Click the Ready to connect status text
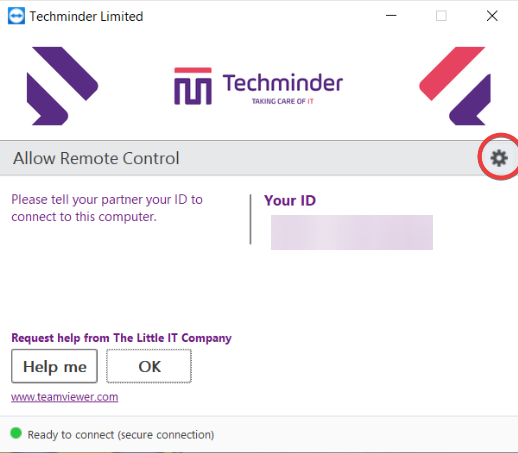 [x=121, y=435]
